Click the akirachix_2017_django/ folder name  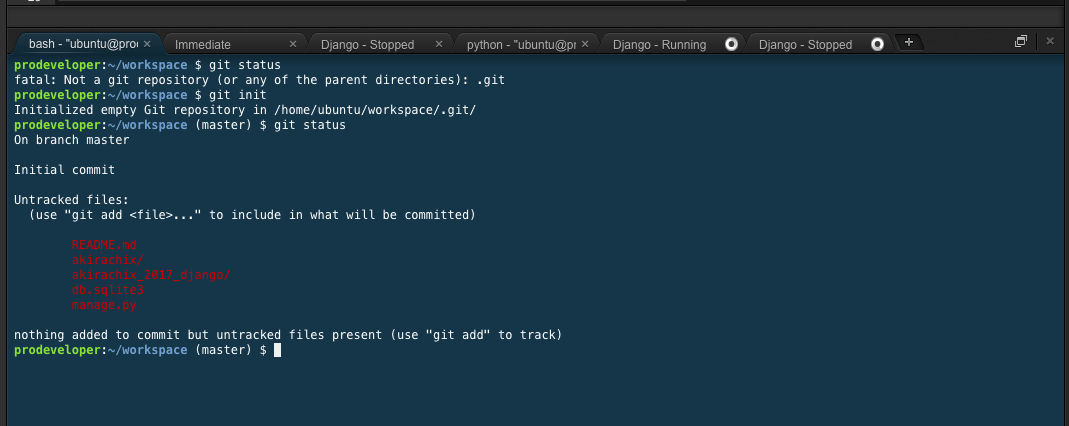click(x=151, y=274)
